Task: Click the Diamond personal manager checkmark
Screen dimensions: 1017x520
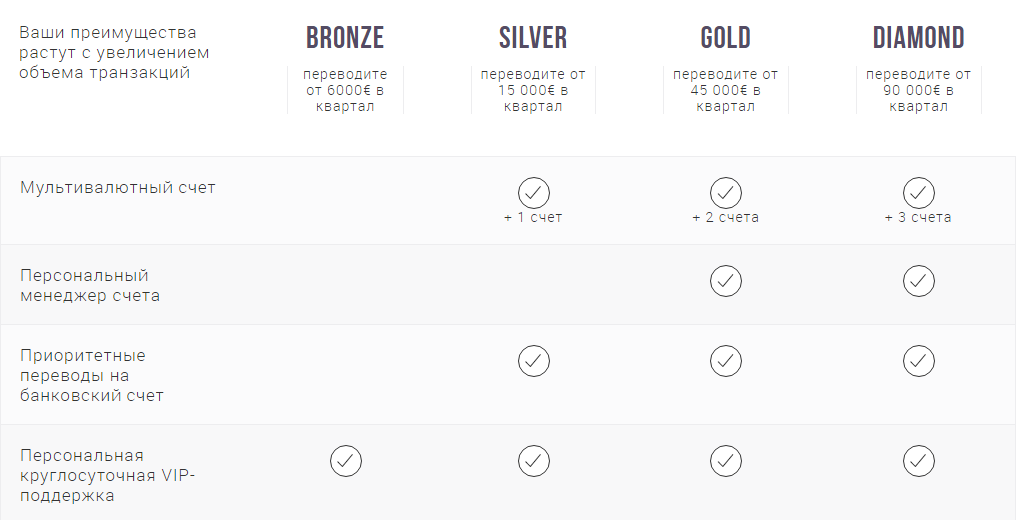Action: pos(918,281)
